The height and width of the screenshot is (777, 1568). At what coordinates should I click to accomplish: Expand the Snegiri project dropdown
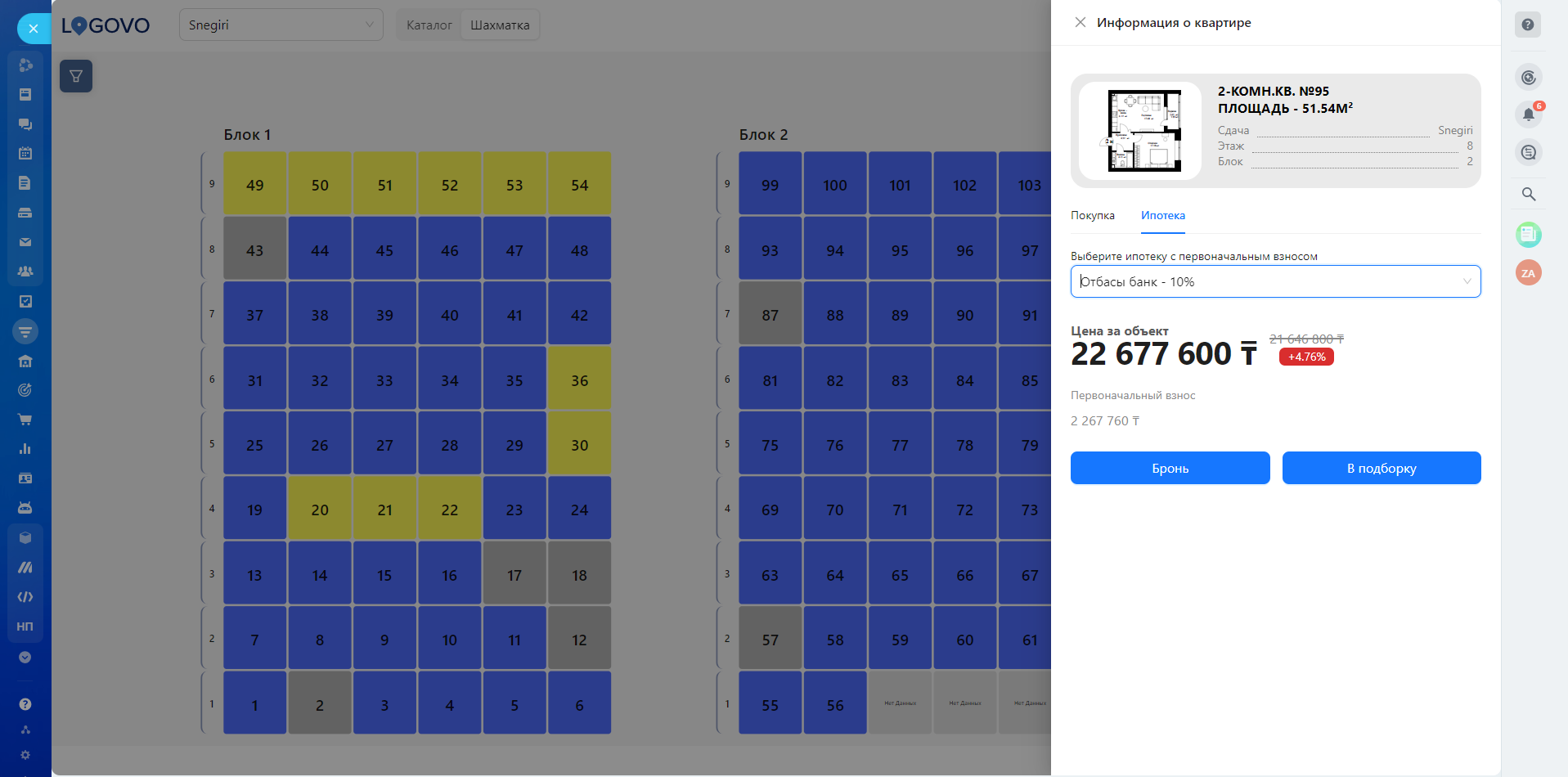click(281, 25)
